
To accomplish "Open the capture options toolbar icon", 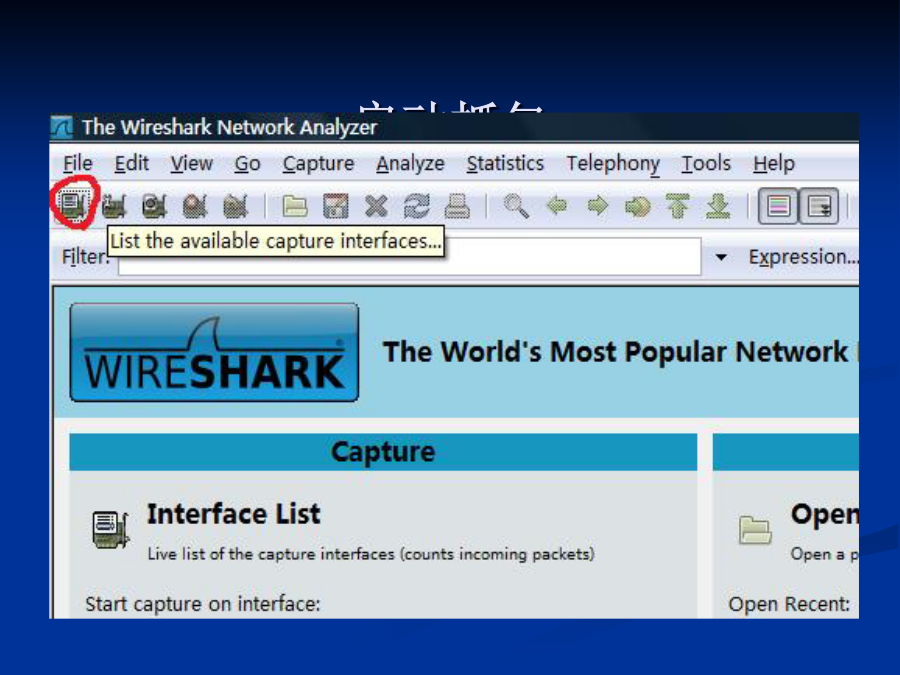I will pos(114,206).
